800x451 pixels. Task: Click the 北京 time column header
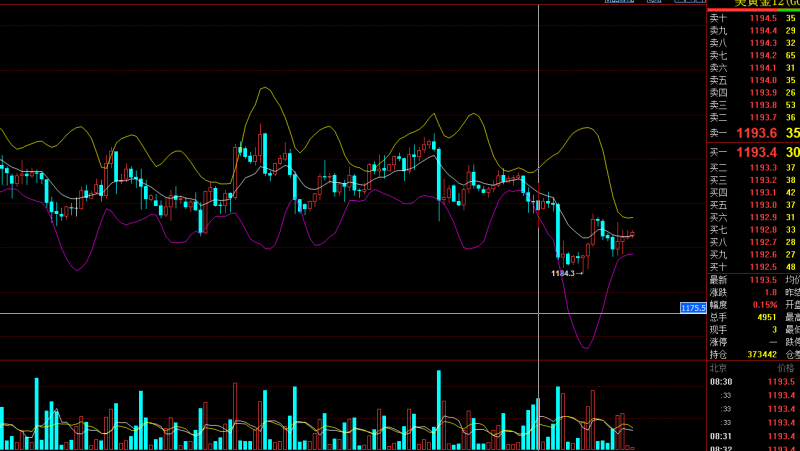coord(718,368)
